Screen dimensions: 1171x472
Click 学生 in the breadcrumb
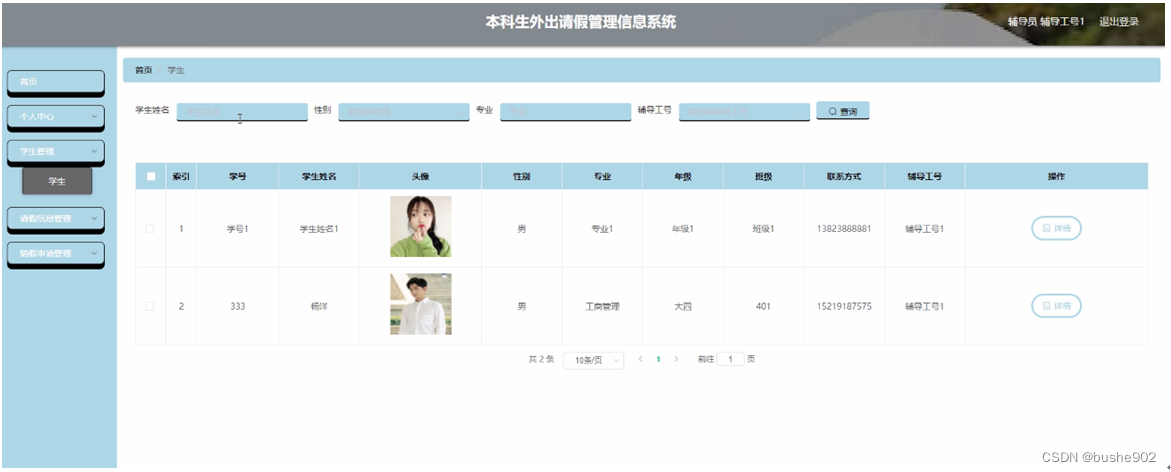[176, 70]
